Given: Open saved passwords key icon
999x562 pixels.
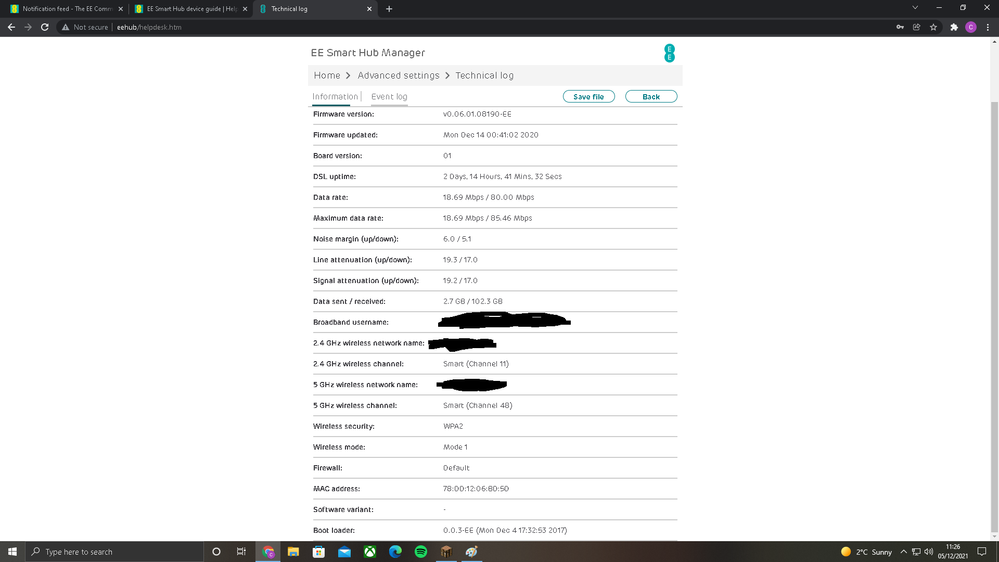Looking at the screenshot, I should click(900, 27).
